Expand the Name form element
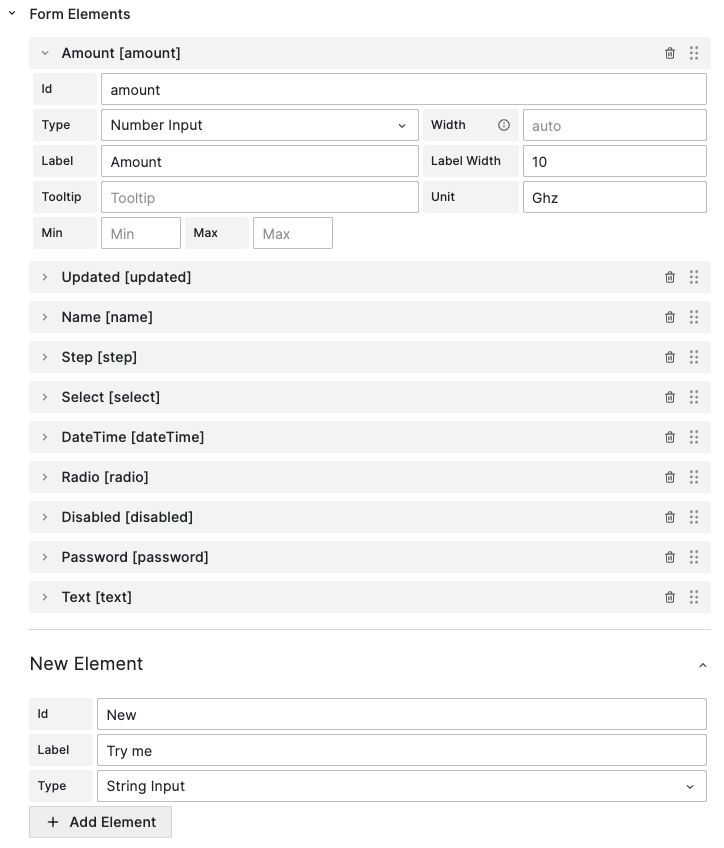 click(x=44, y=317)
